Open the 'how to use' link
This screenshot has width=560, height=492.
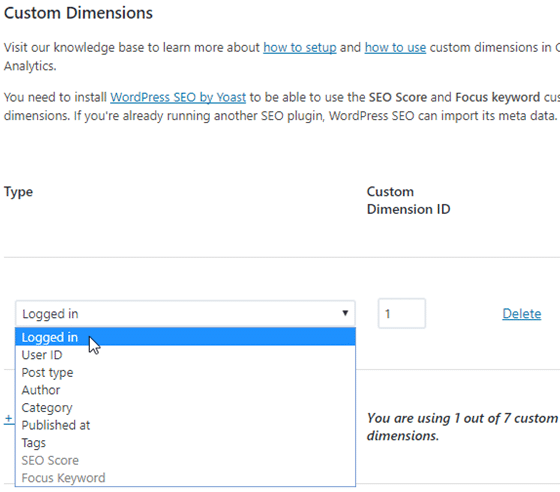pos(395,47)
